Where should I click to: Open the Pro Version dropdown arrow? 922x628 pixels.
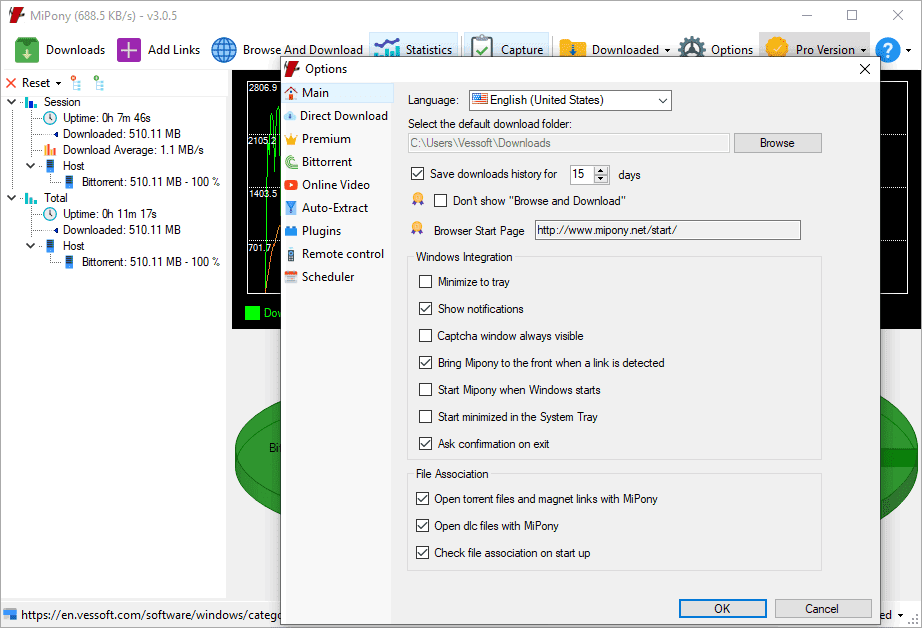(863, 51)
